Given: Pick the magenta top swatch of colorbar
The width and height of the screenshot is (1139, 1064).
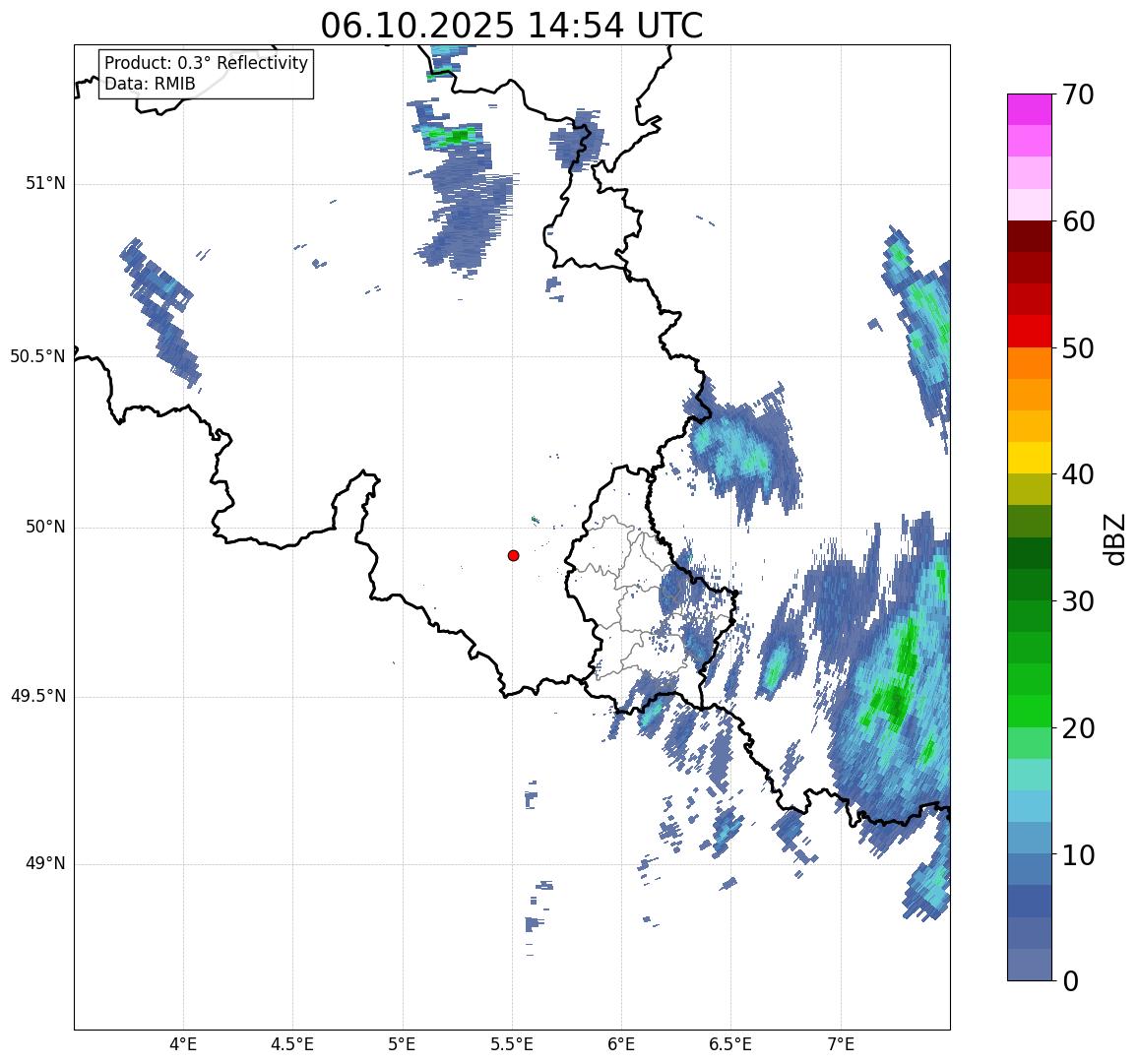Looking at the screenshot, I should click(x=1030, y=109).
